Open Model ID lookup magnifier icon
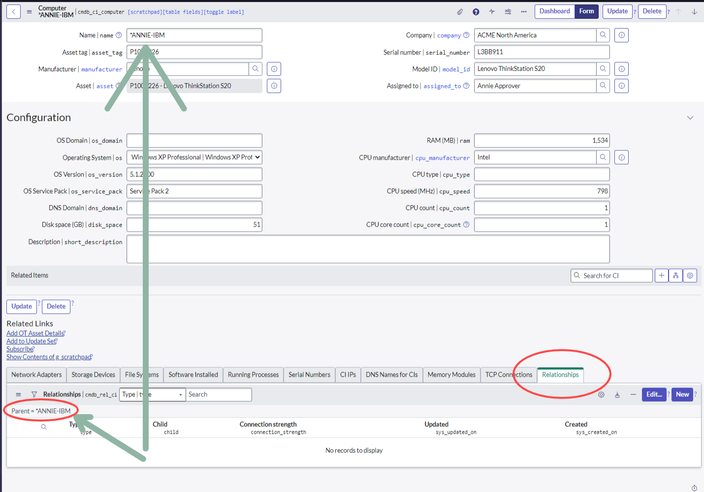 (603, 69)
